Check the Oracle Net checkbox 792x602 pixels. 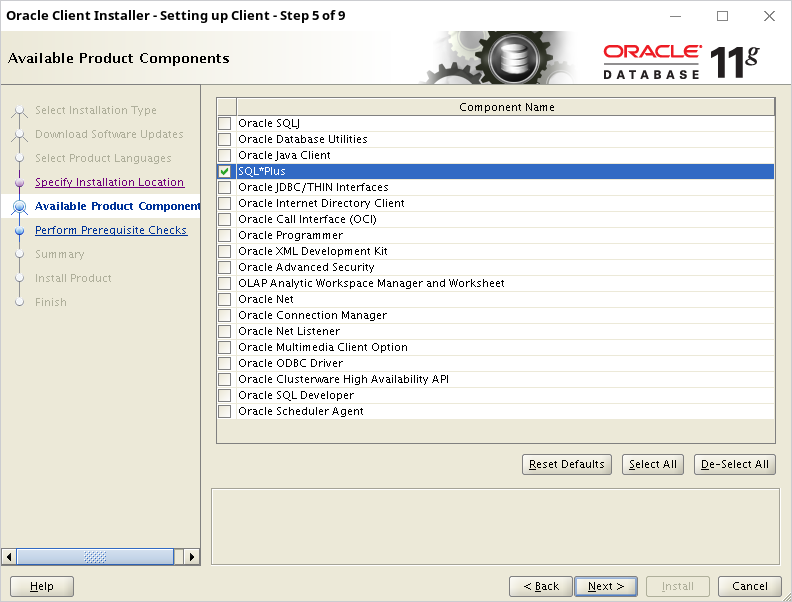coord(224,299)
